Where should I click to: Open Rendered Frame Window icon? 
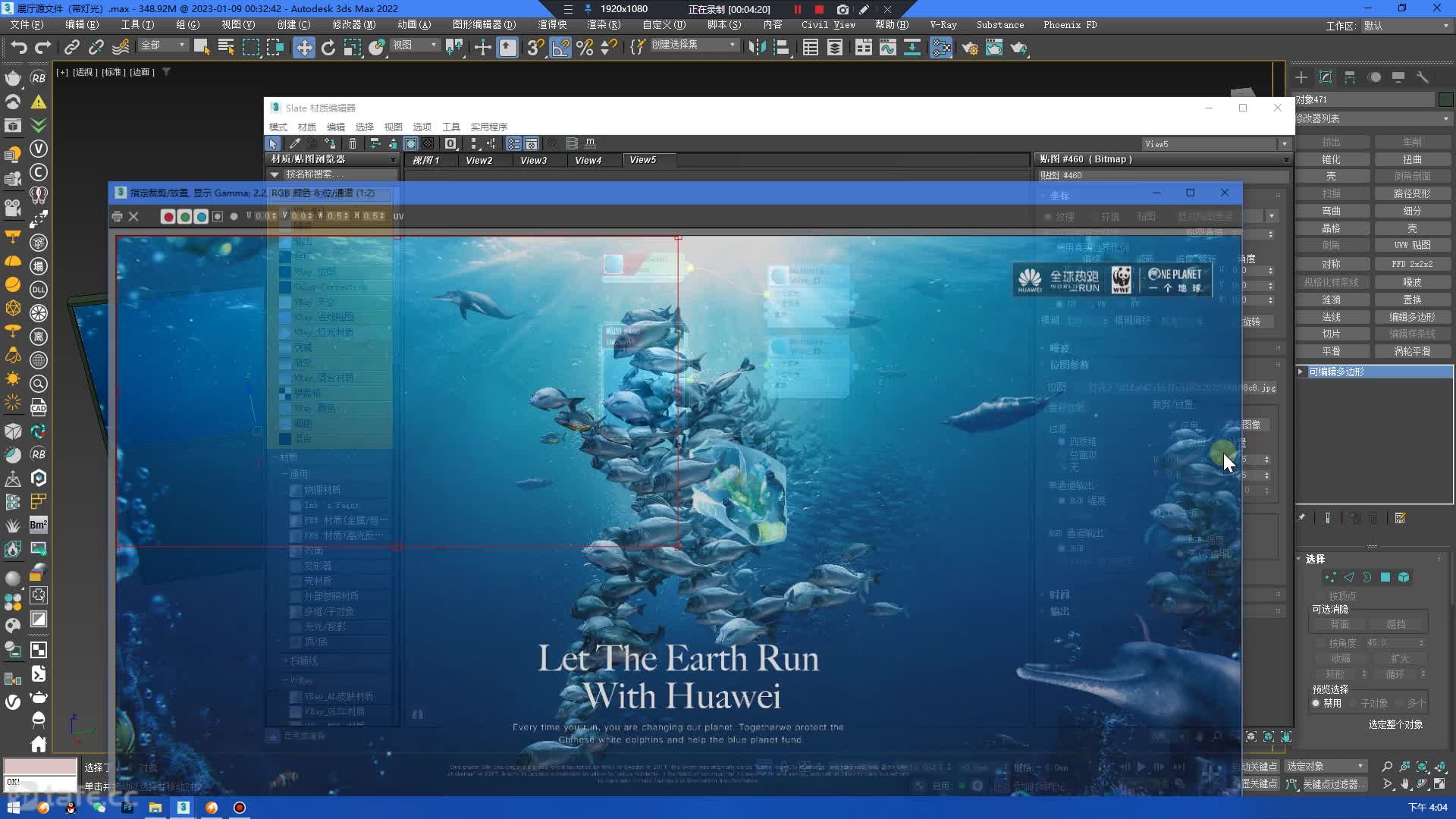click(x=994, y=47)
